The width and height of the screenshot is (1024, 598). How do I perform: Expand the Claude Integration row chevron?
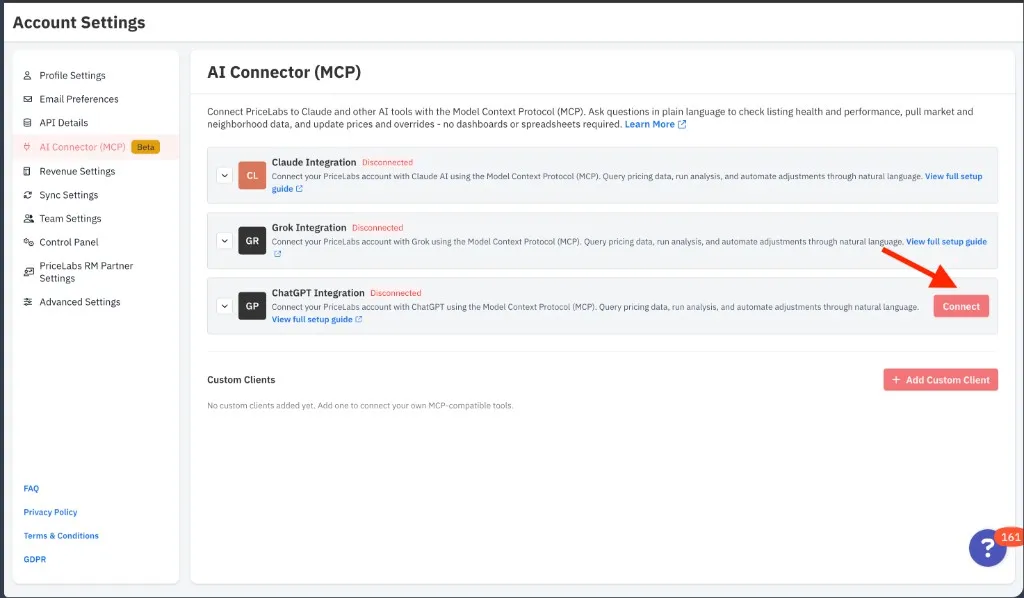click(x=224, y=175)
